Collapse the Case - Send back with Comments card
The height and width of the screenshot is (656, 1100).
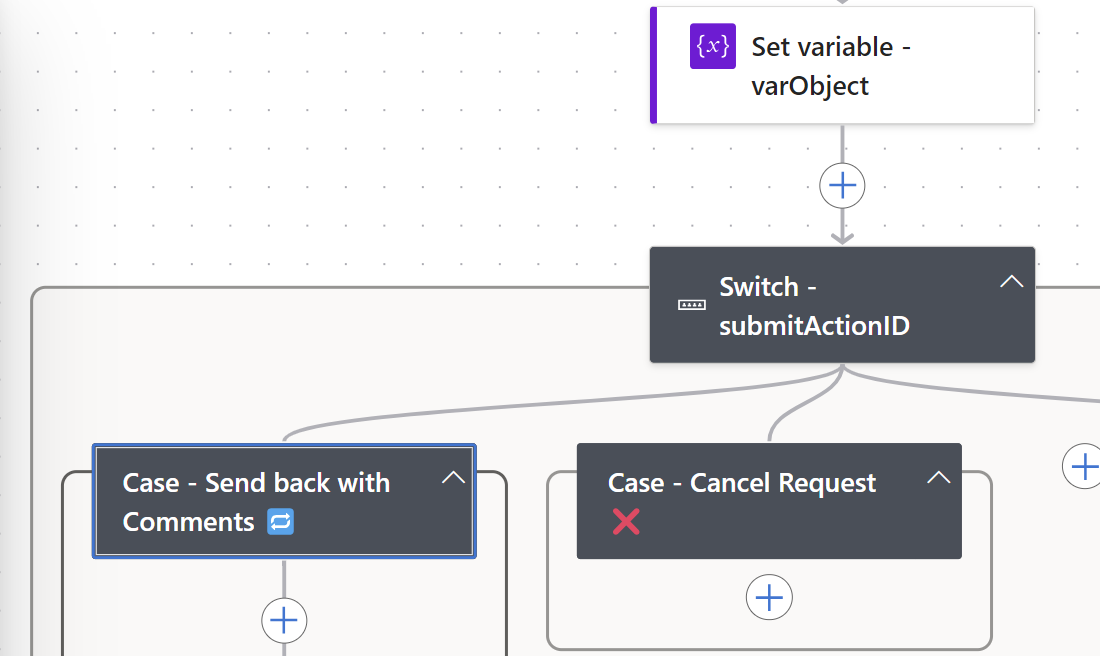coord(453,478)
